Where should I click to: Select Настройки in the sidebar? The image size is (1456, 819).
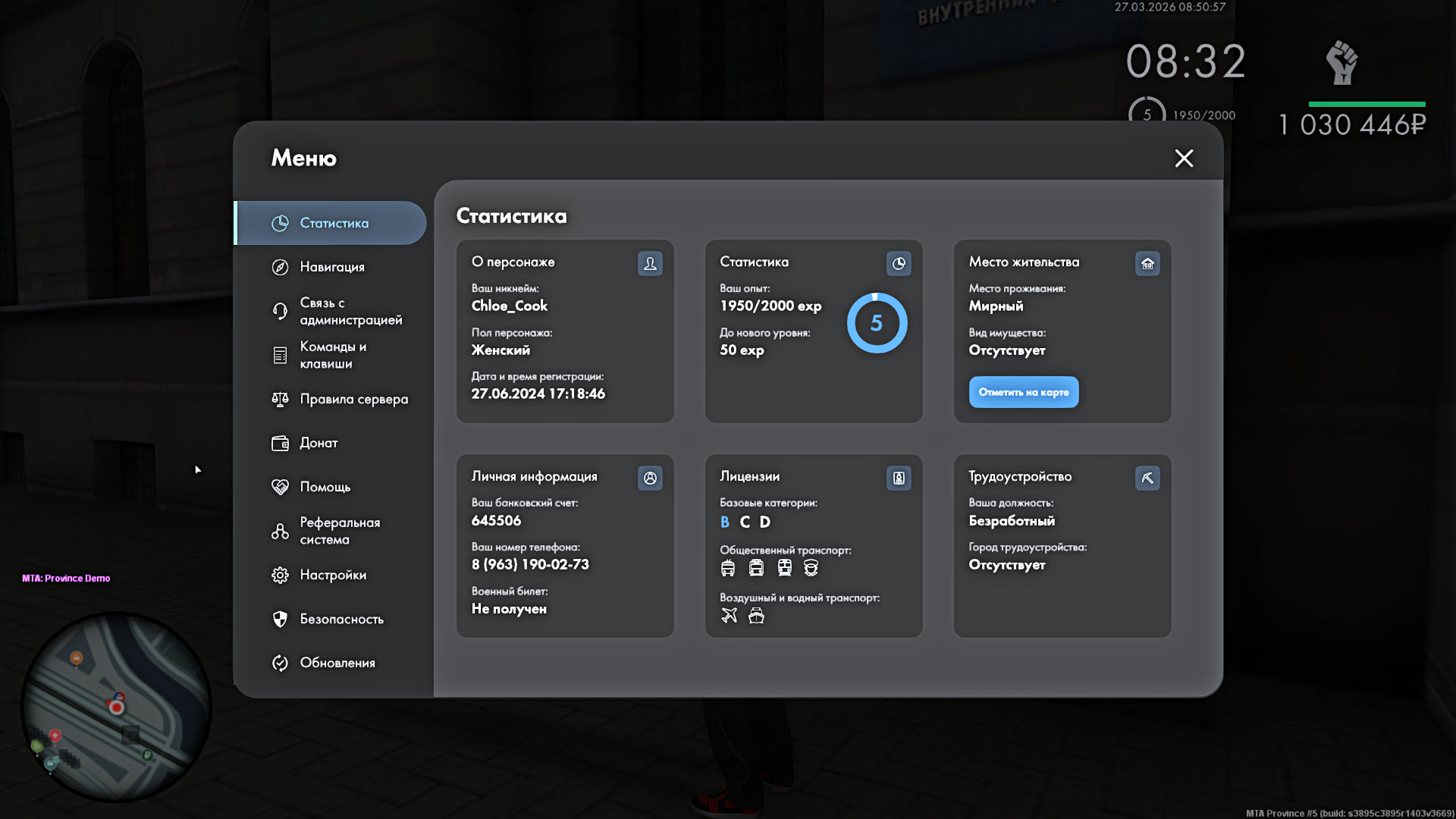pos(332,575)
